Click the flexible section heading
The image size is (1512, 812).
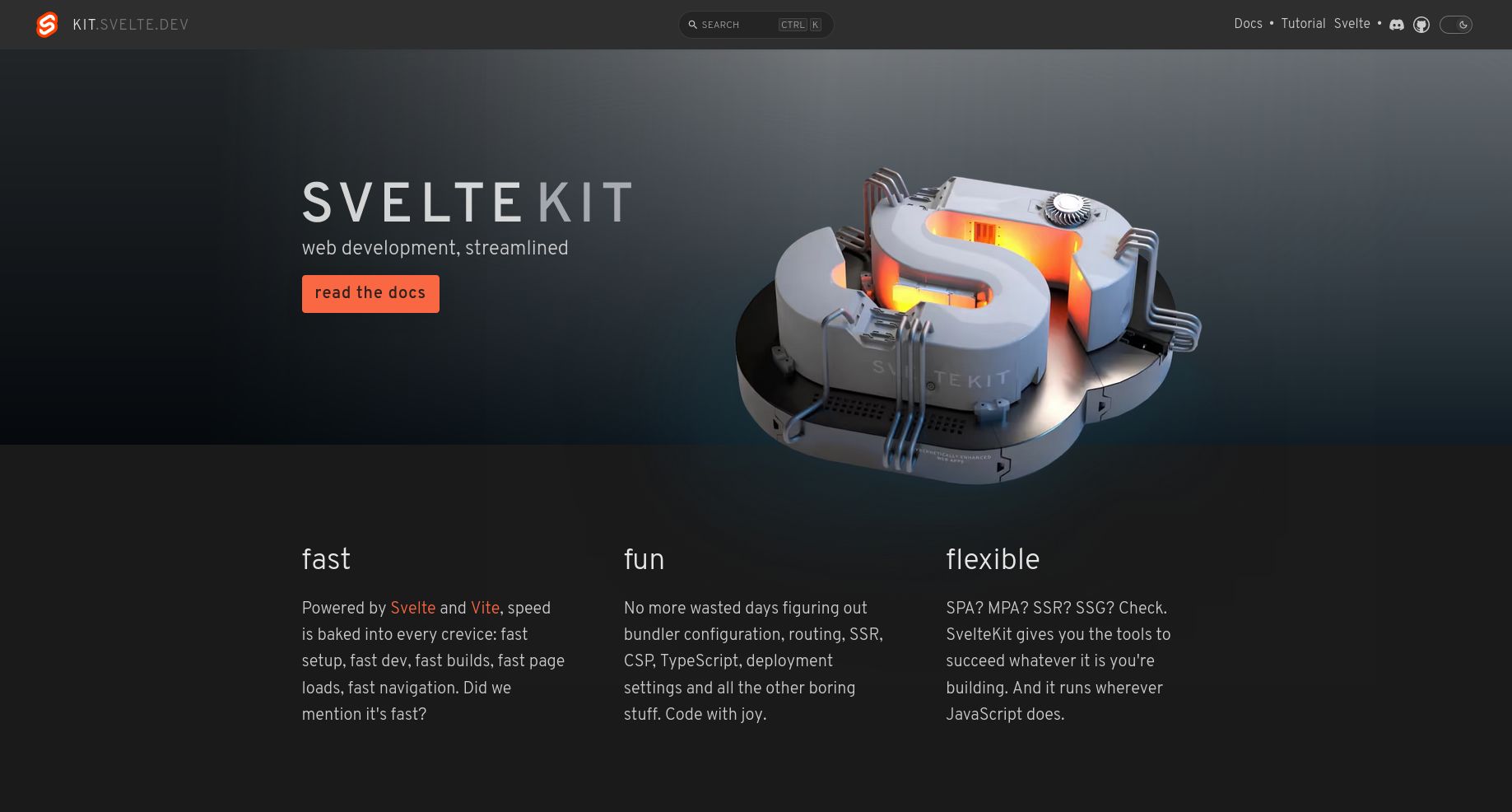click(x=993, y=560)
